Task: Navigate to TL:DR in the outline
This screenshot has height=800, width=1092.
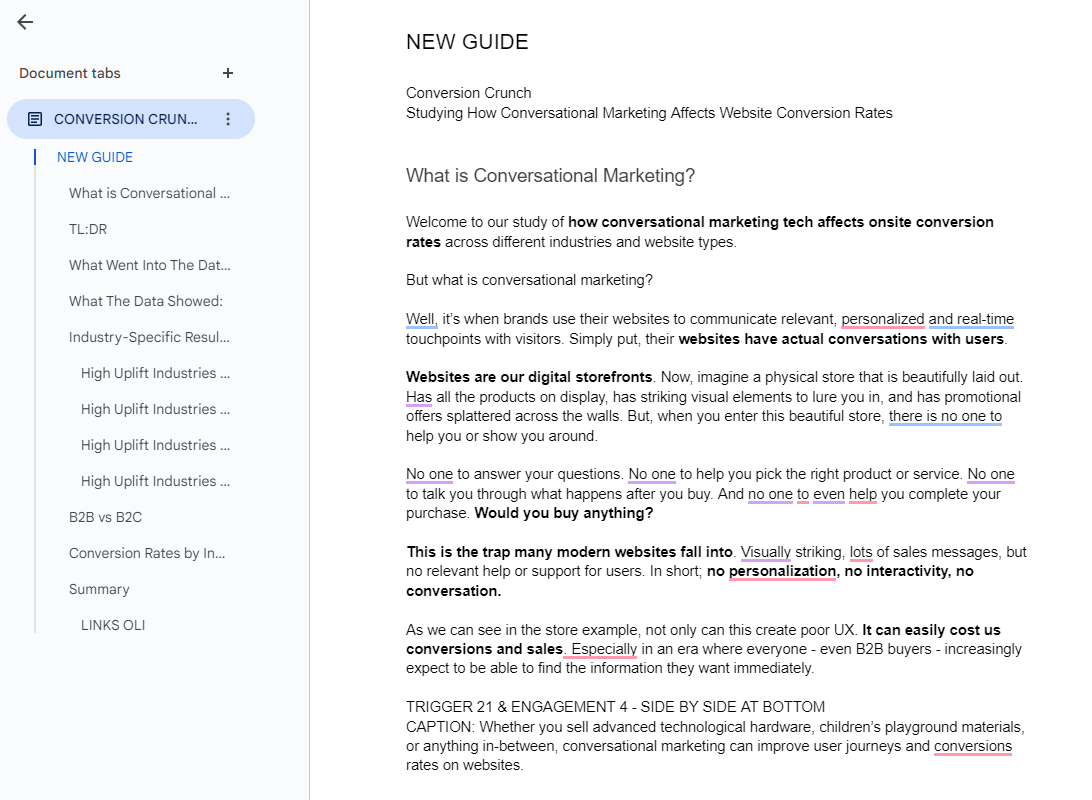Action: point(88,229)
